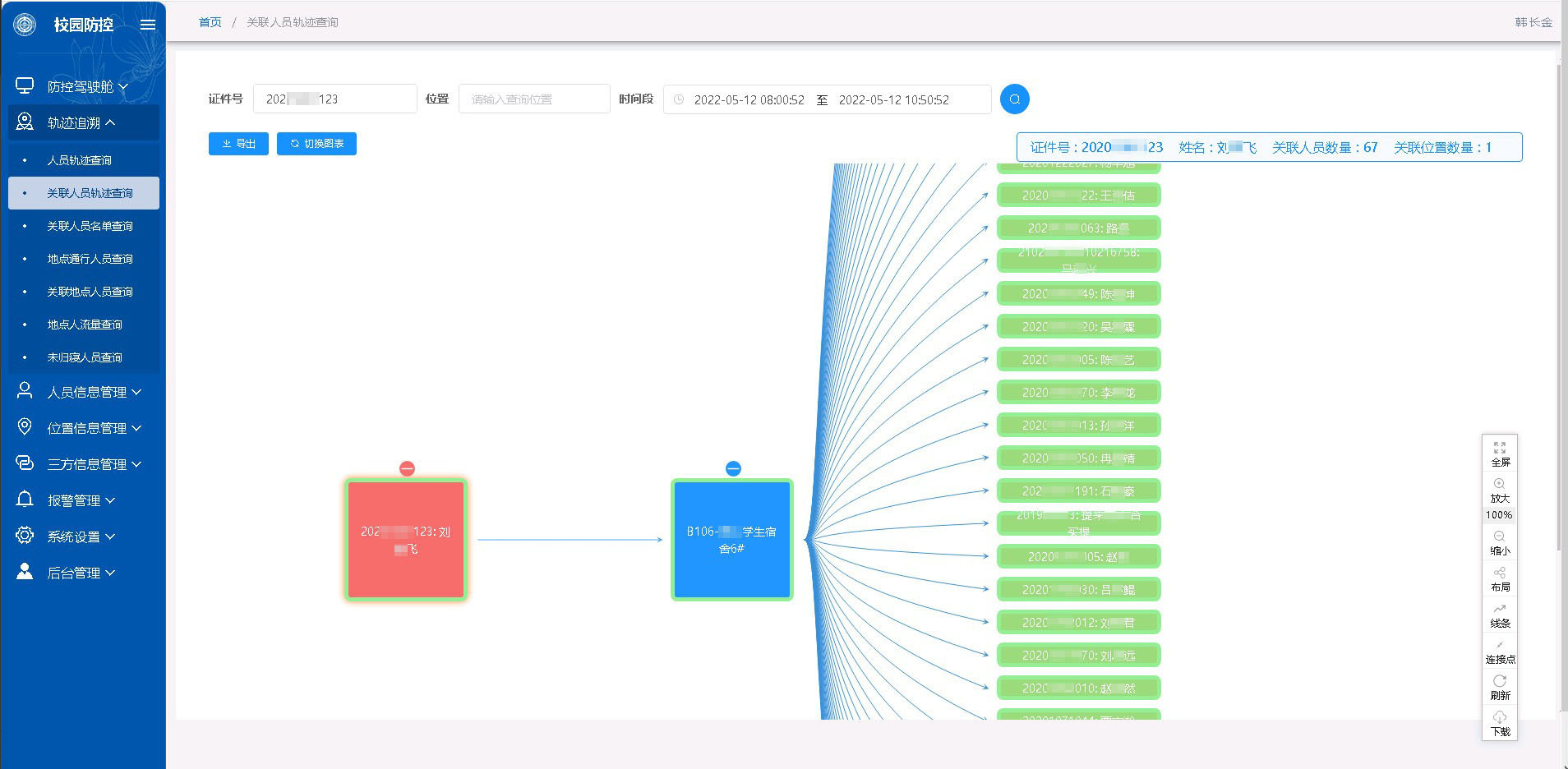This screenshot has height=769, width=1568.
Task: Click the 导出 export button
Action: coord(238,144)
